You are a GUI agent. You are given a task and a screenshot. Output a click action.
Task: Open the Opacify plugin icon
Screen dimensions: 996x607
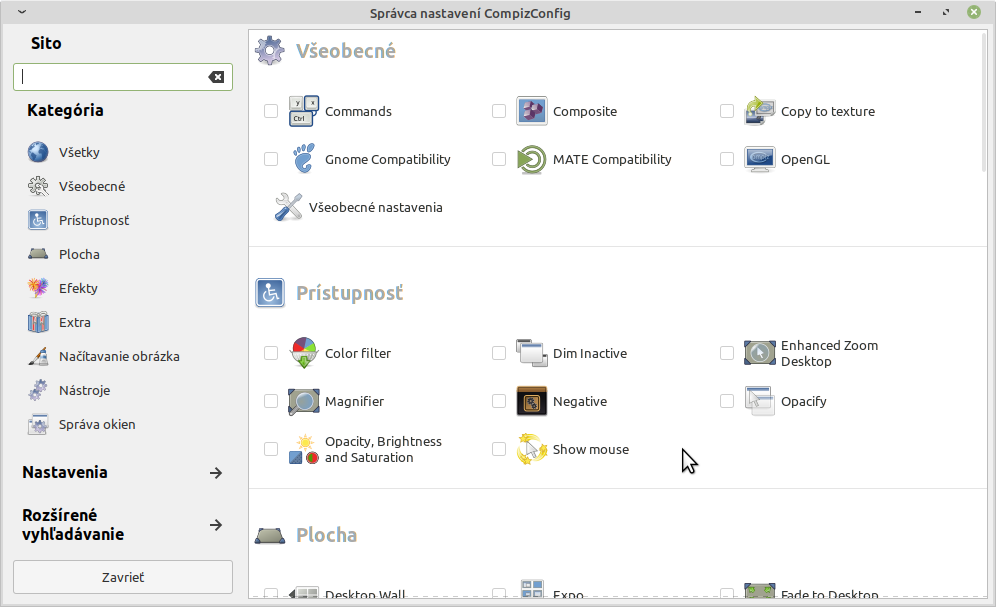click(760, 401)
